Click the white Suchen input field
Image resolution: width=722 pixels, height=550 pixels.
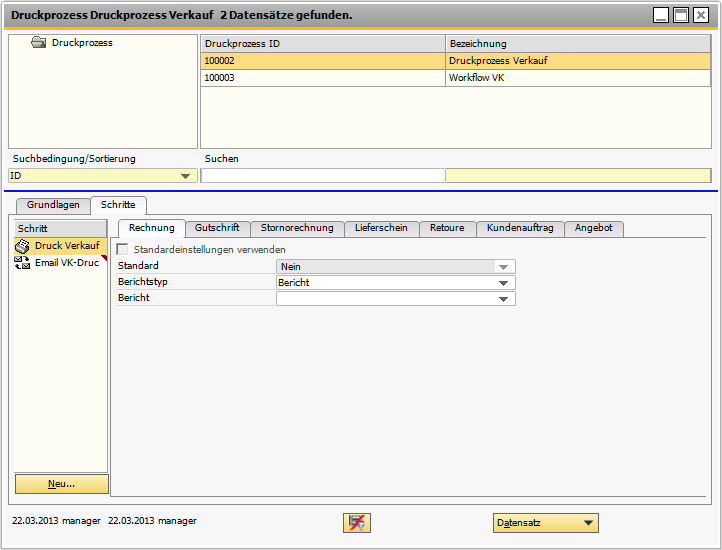tap(322, 176)
